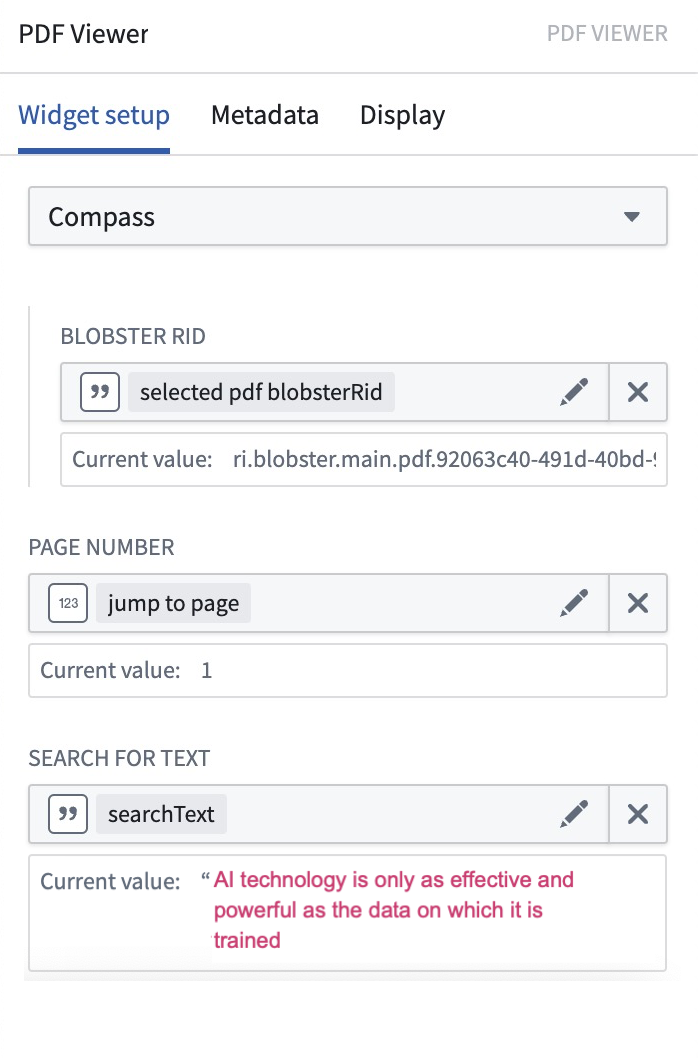
Task: Remove the searchText variable with X icon
Action: point(638,814)
